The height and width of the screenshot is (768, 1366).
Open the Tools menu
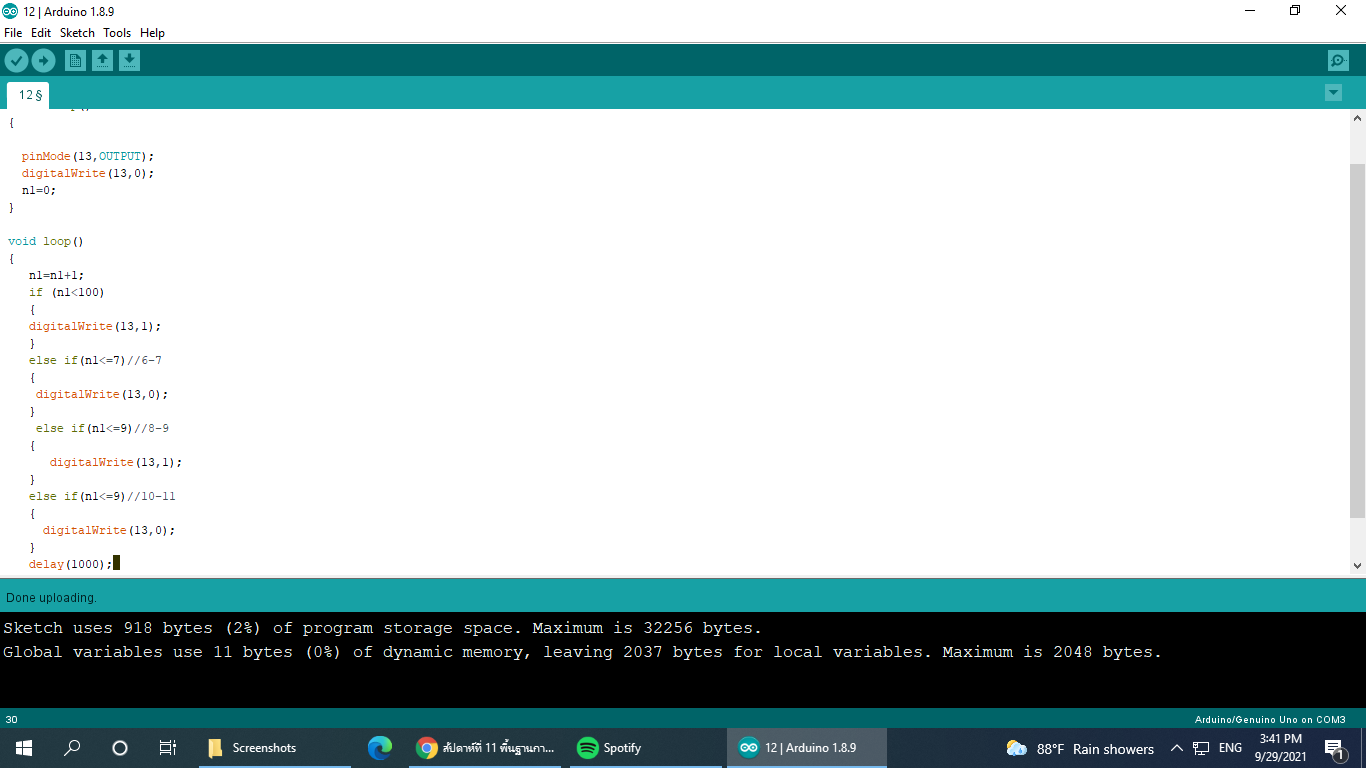pos(117,33)
